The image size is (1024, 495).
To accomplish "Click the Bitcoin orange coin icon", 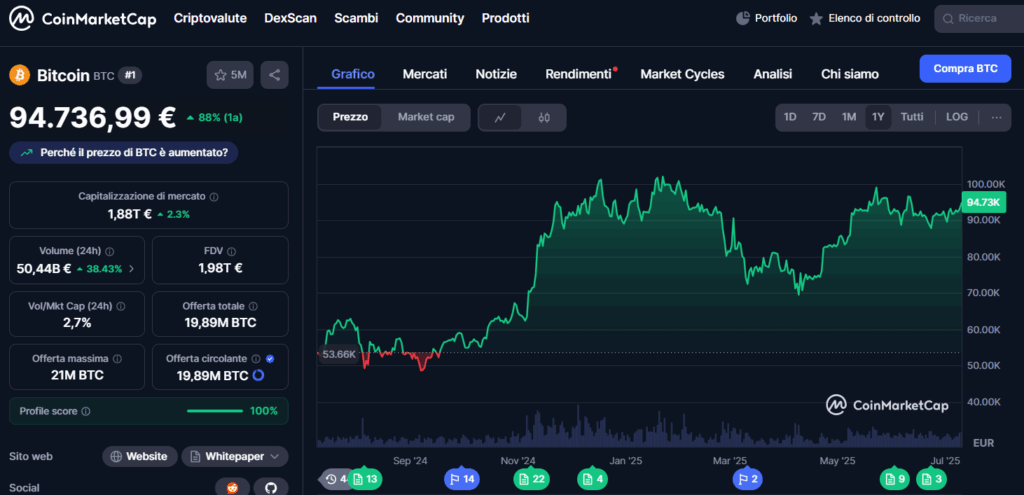I will 20,75.
